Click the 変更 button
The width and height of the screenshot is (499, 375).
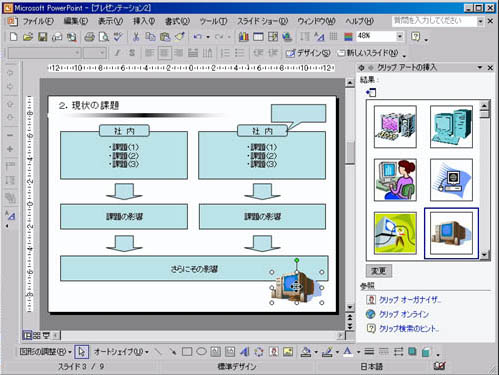coord(379,271)
